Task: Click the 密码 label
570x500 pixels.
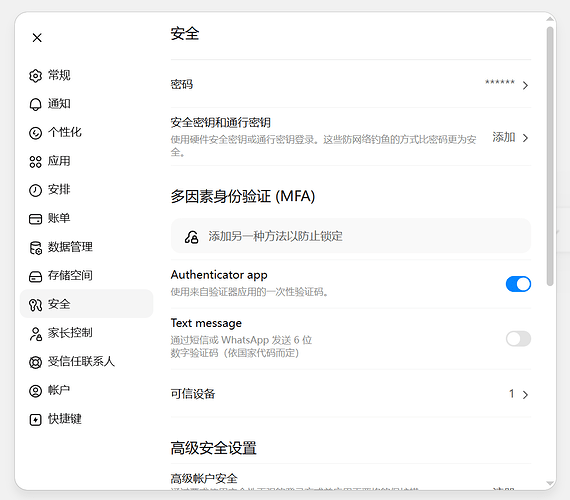Action: tap(182, 85)
